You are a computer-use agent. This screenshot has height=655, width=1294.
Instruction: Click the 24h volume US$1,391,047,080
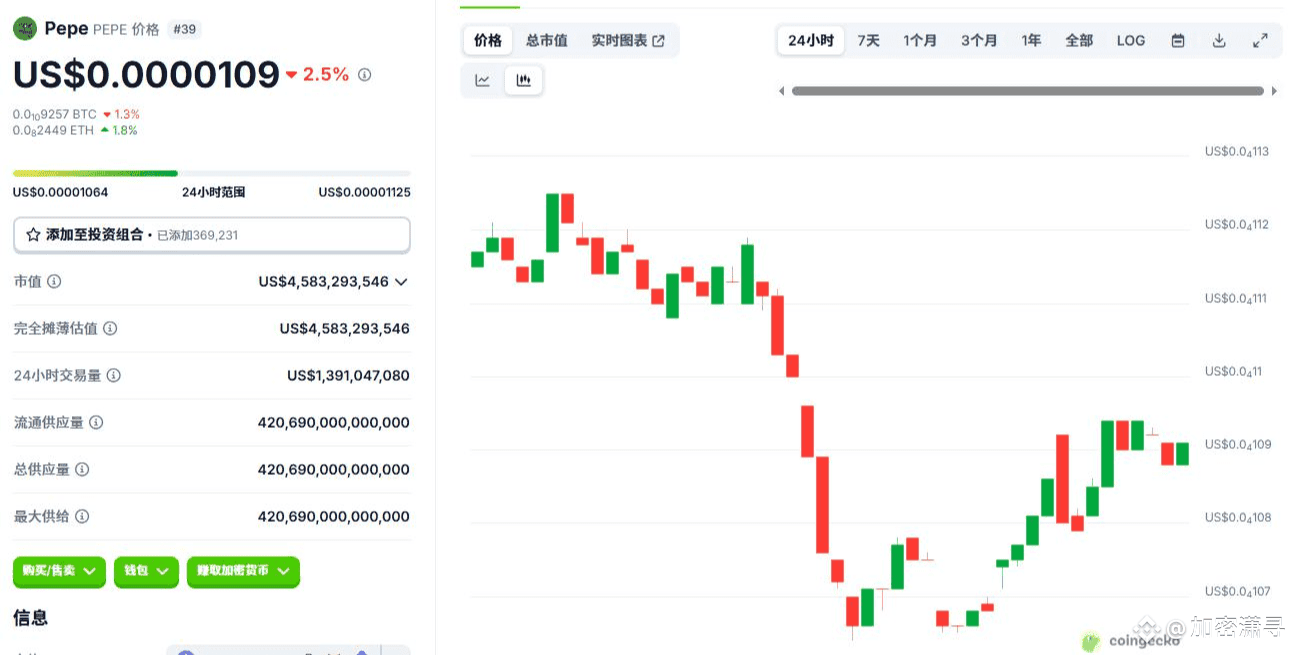point(348,376)
